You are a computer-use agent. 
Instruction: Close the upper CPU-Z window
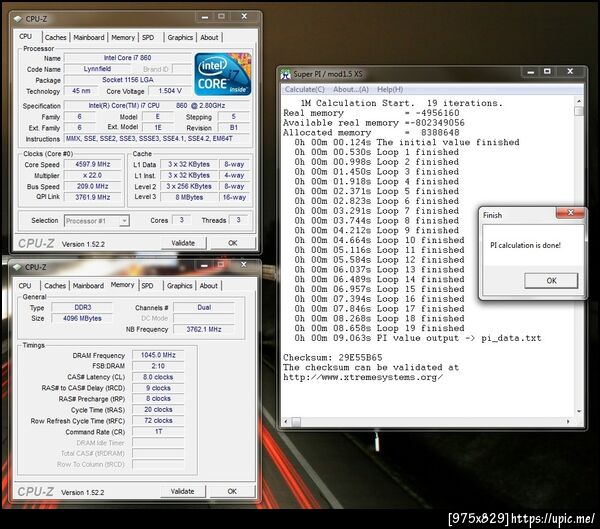click(x=244, y=16)
